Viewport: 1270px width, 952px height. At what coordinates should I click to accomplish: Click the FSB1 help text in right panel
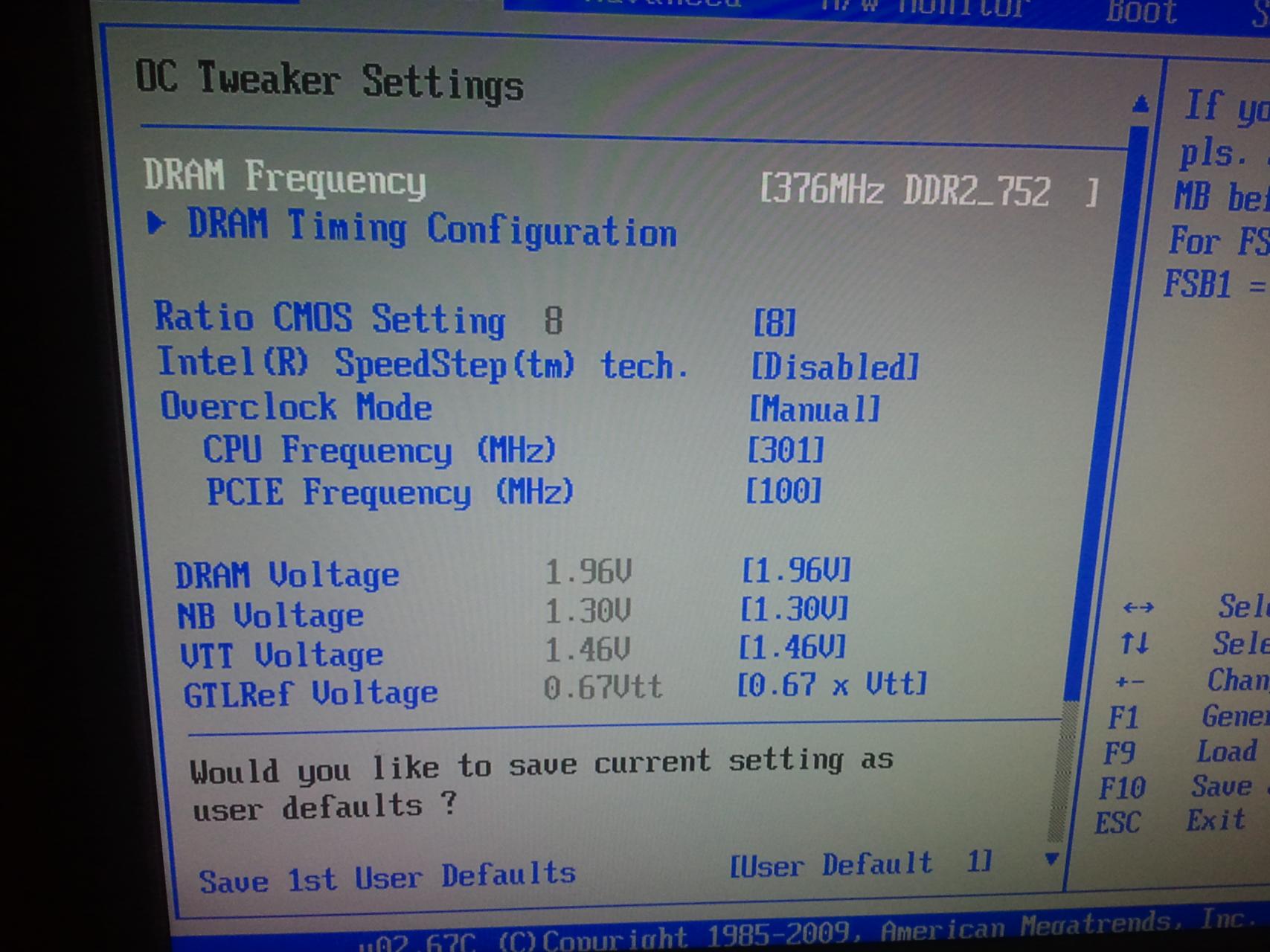click(1216, 284)
